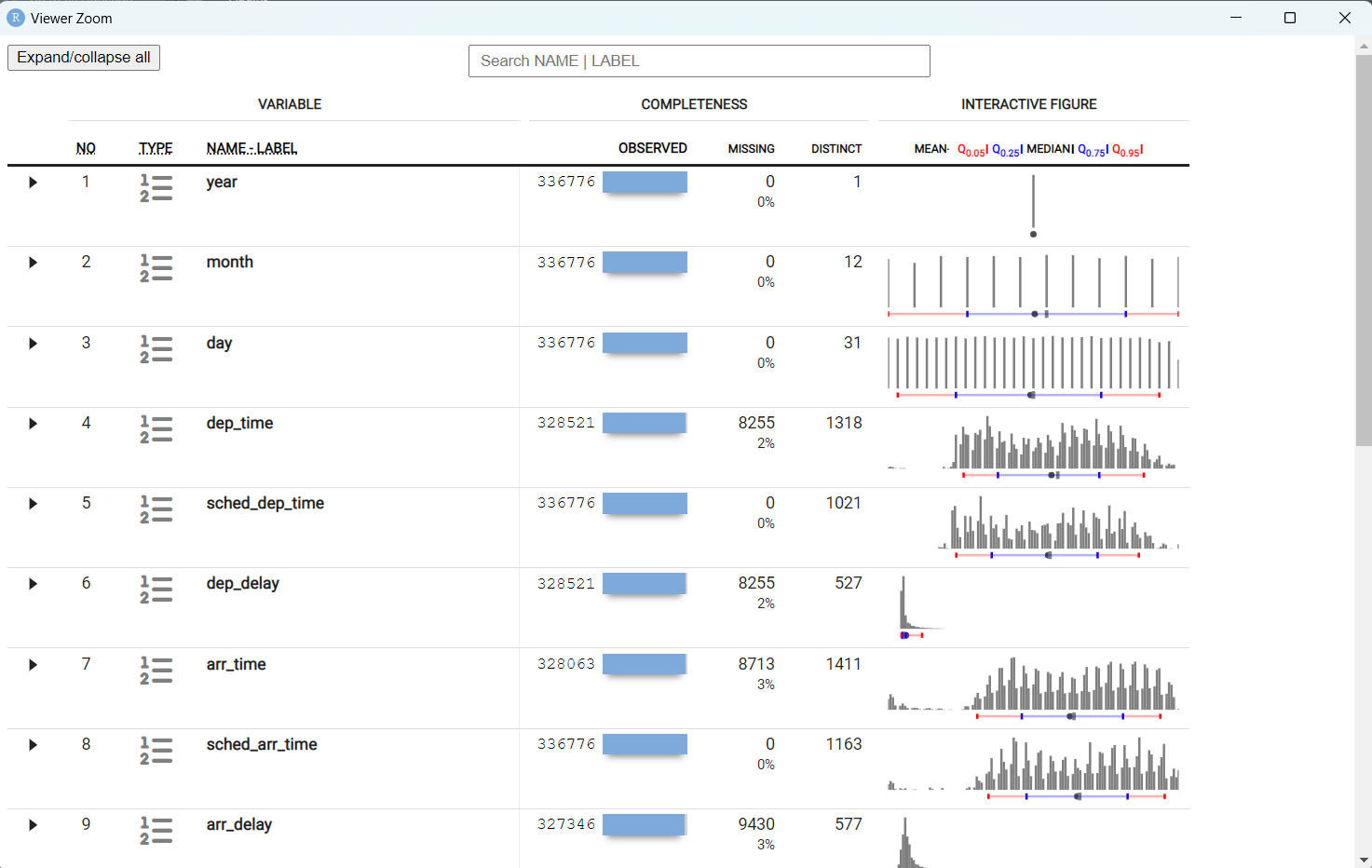Click the numeric type icon for arr_time
Viewport: 1372px width, 868px height.
pos(156,671)
